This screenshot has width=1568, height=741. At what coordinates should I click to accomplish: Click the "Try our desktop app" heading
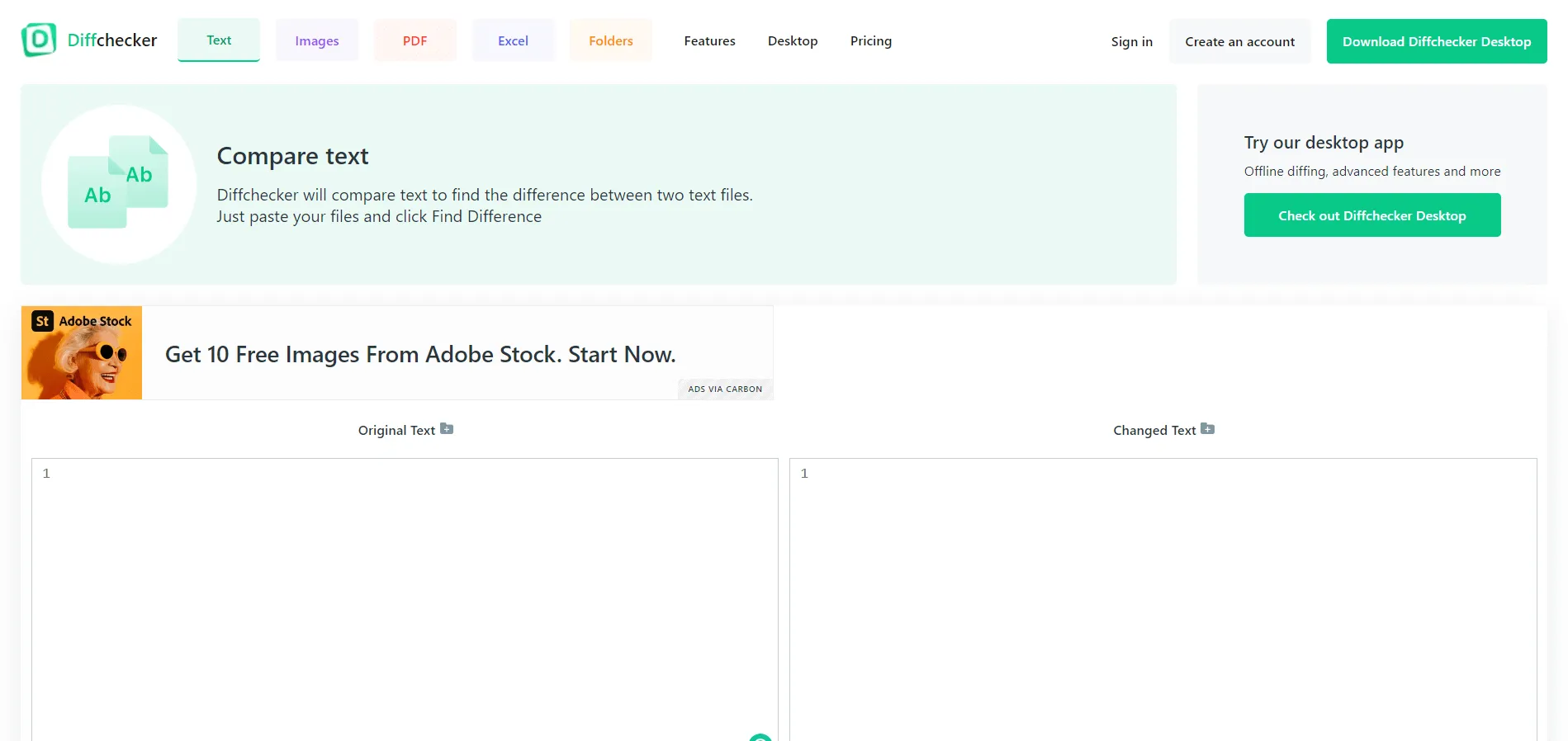pyautogui.click(x=1324, y=143)
